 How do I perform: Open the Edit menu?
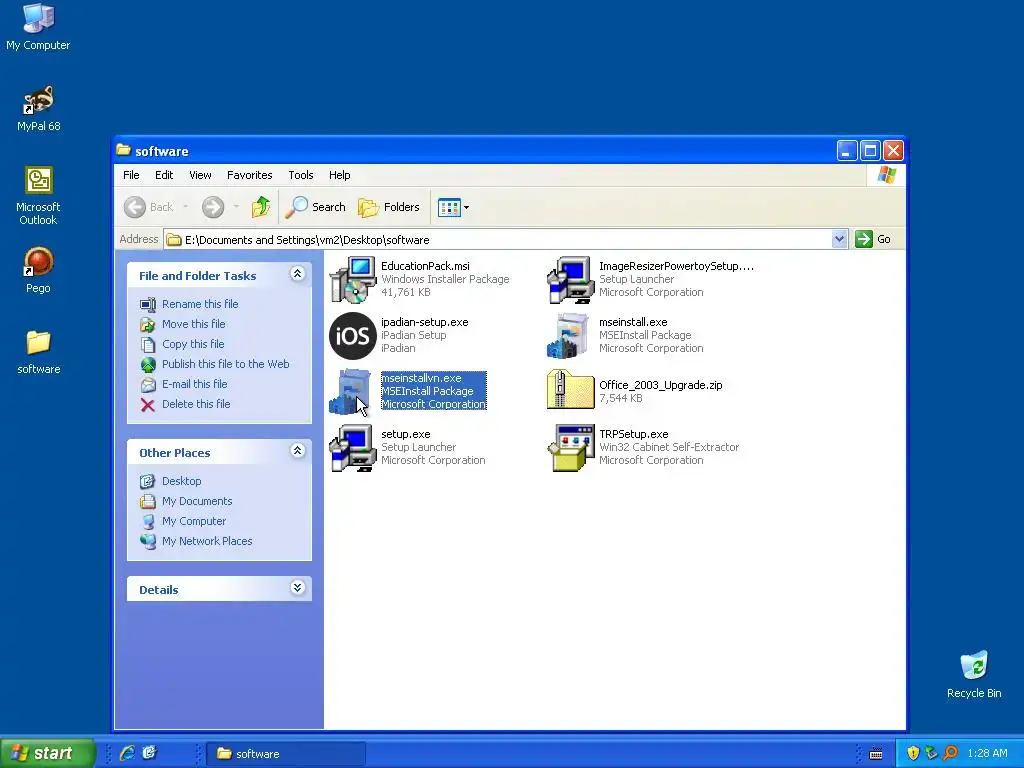[164, 175]
